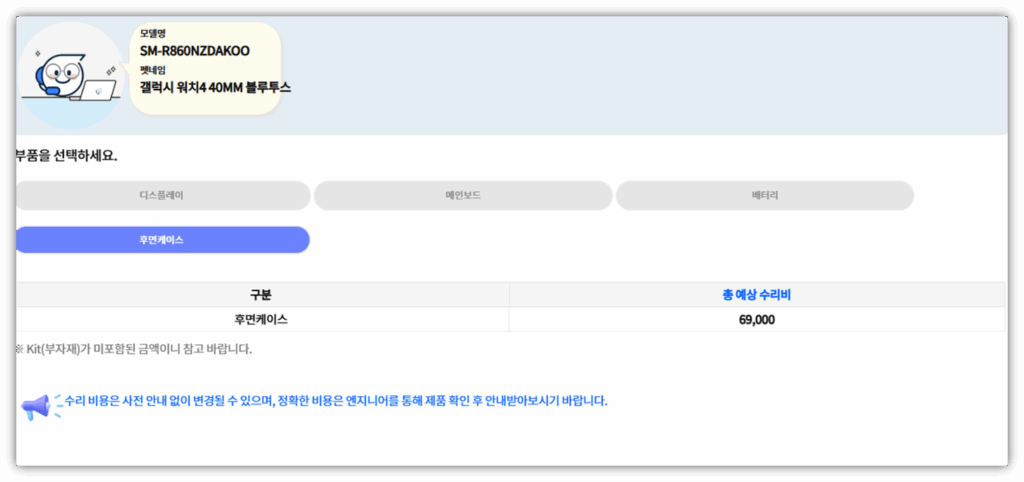The image size is (1024, 482).
Task: Click the model number SM-R860NZDAKOO
Action: tap(195, 51)
